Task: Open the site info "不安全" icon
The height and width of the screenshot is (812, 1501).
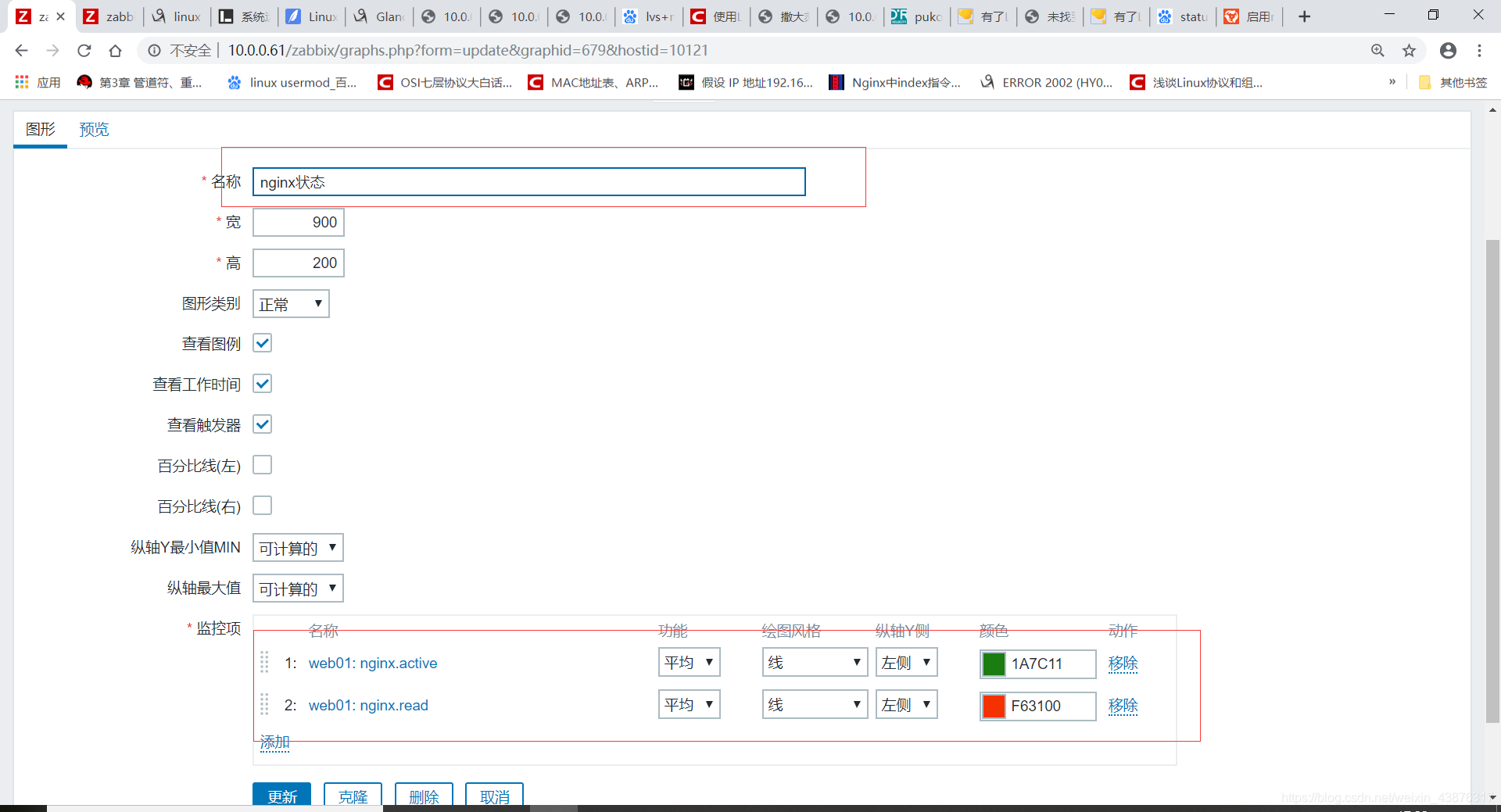Action: [155, 50]
